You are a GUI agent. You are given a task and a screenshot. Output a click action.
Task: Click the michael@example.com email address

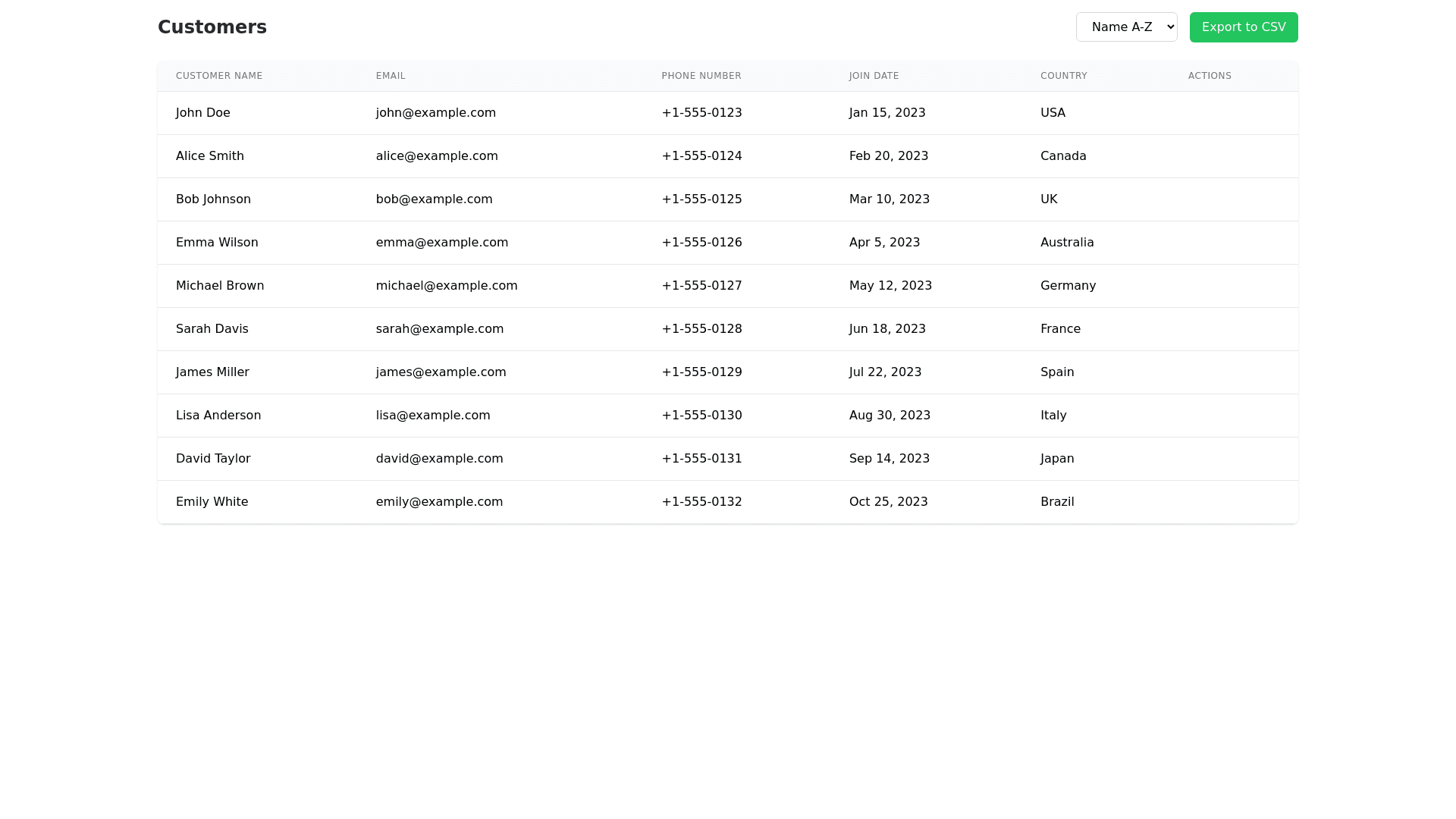tap(447, 286)
